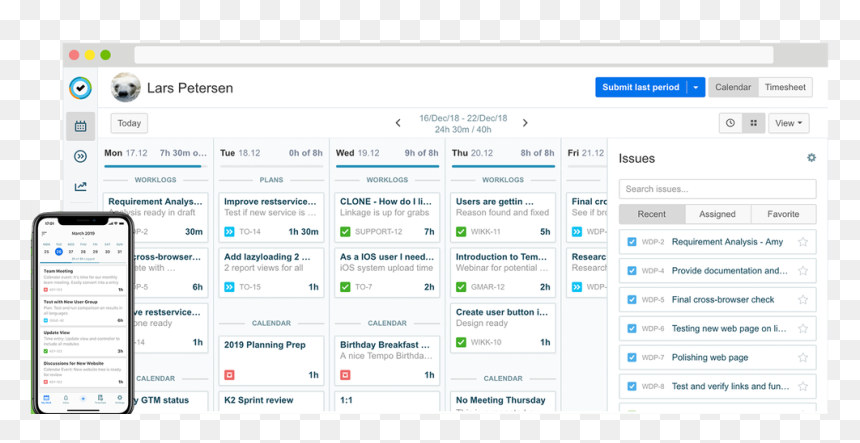Click the red calendar icon on 2019 Planning Prep
The image size is (860, 443).
[x=229, y=375]
